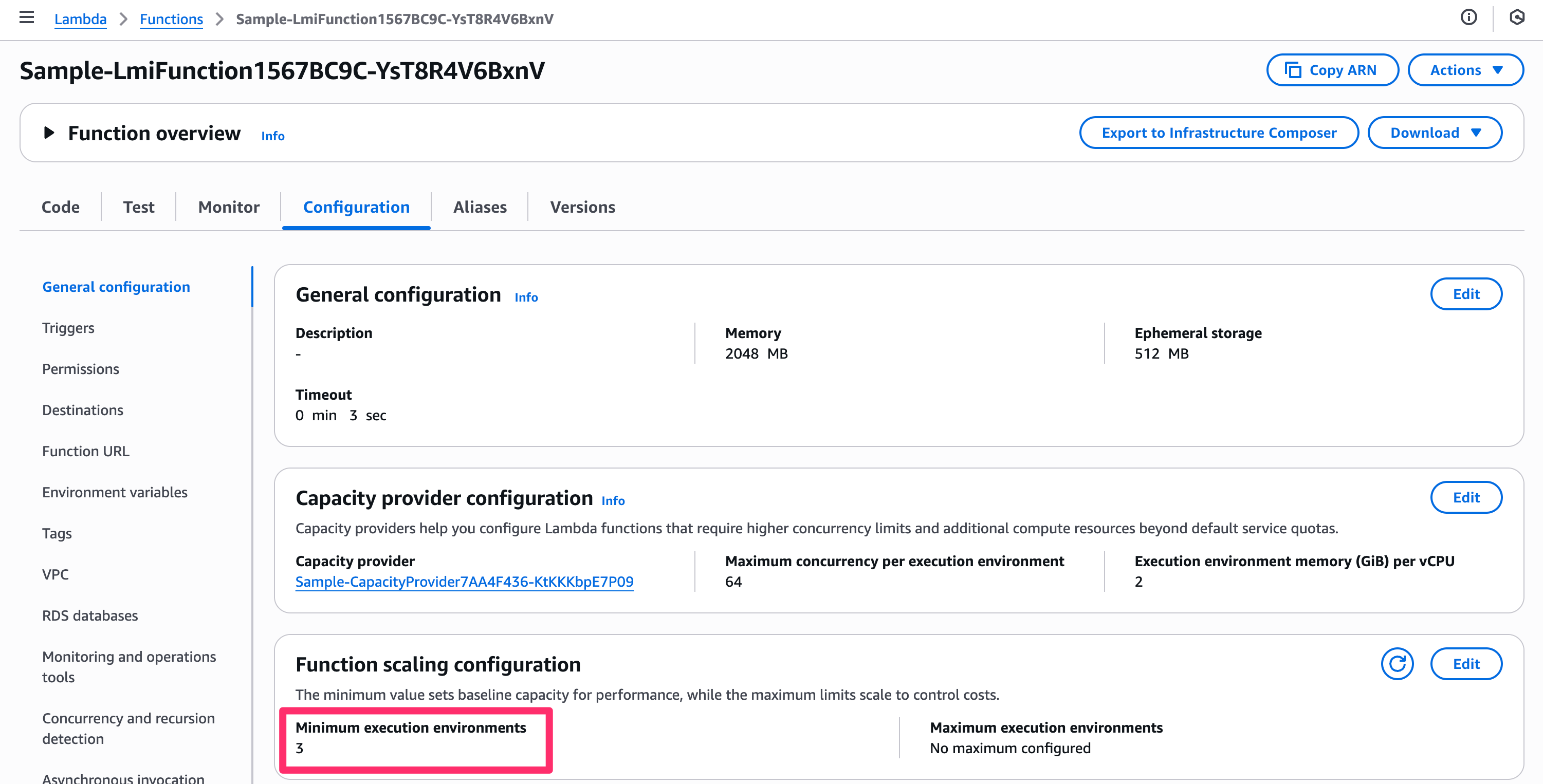Select Environment variables in sidebar
1543x784 pixels.
pyautogui.click(x=115, y=492)
